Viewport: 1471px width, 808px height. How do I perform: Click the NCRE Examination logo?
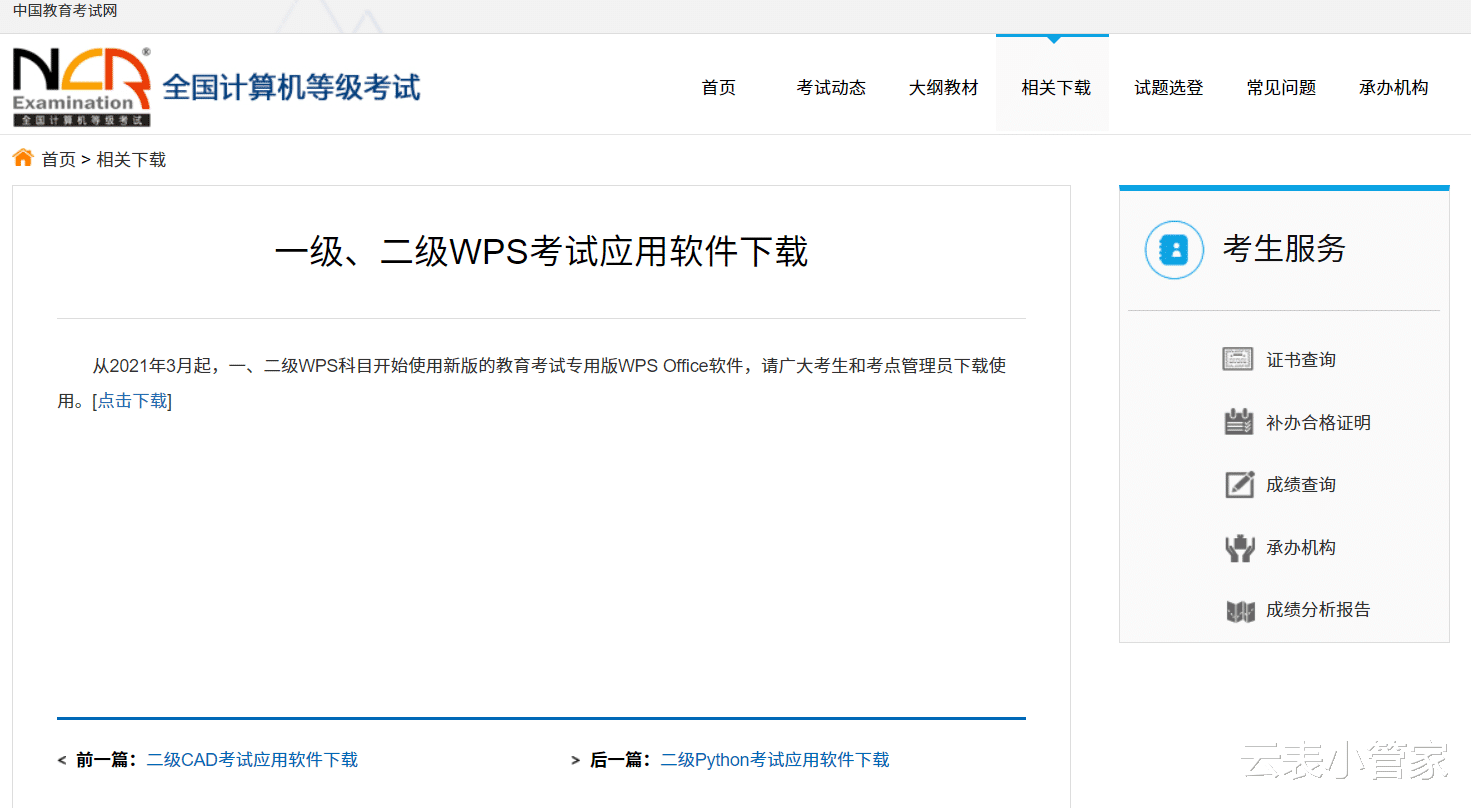coord(82,87)
